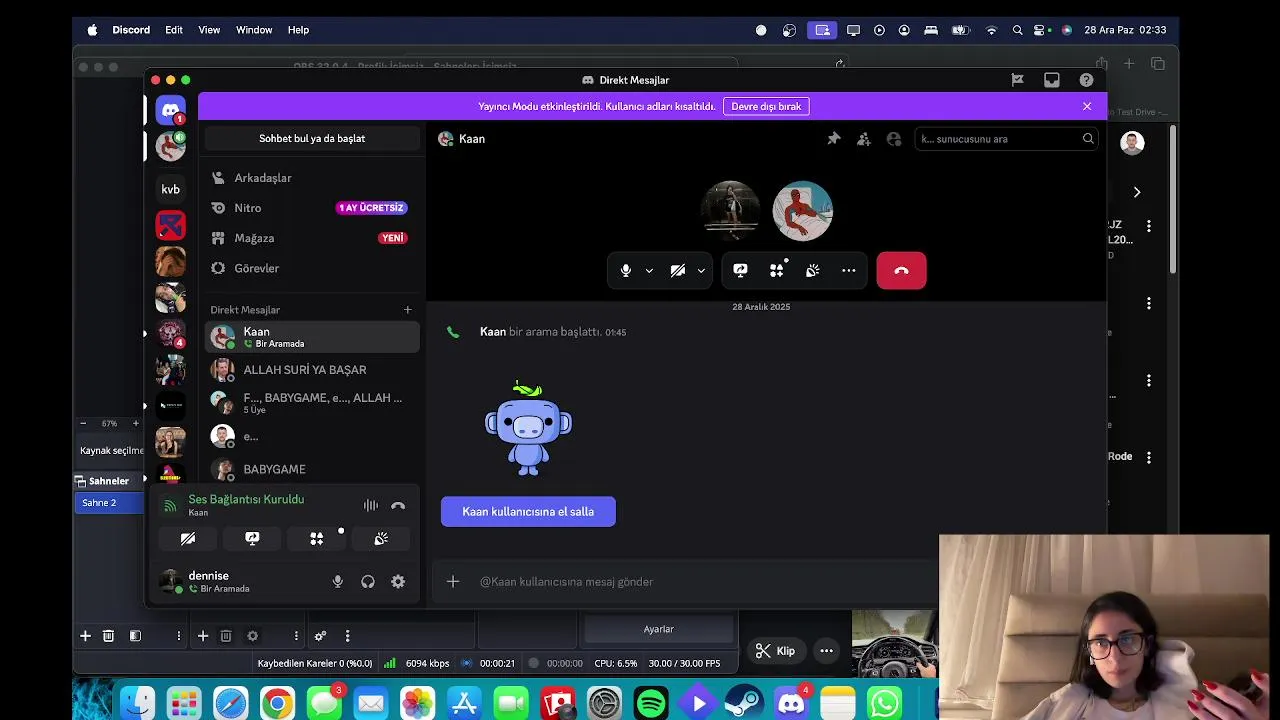1280x720 pixels.
Task: Click Spider-Man call avatar thumbnail
Action: tap(802, 211)
